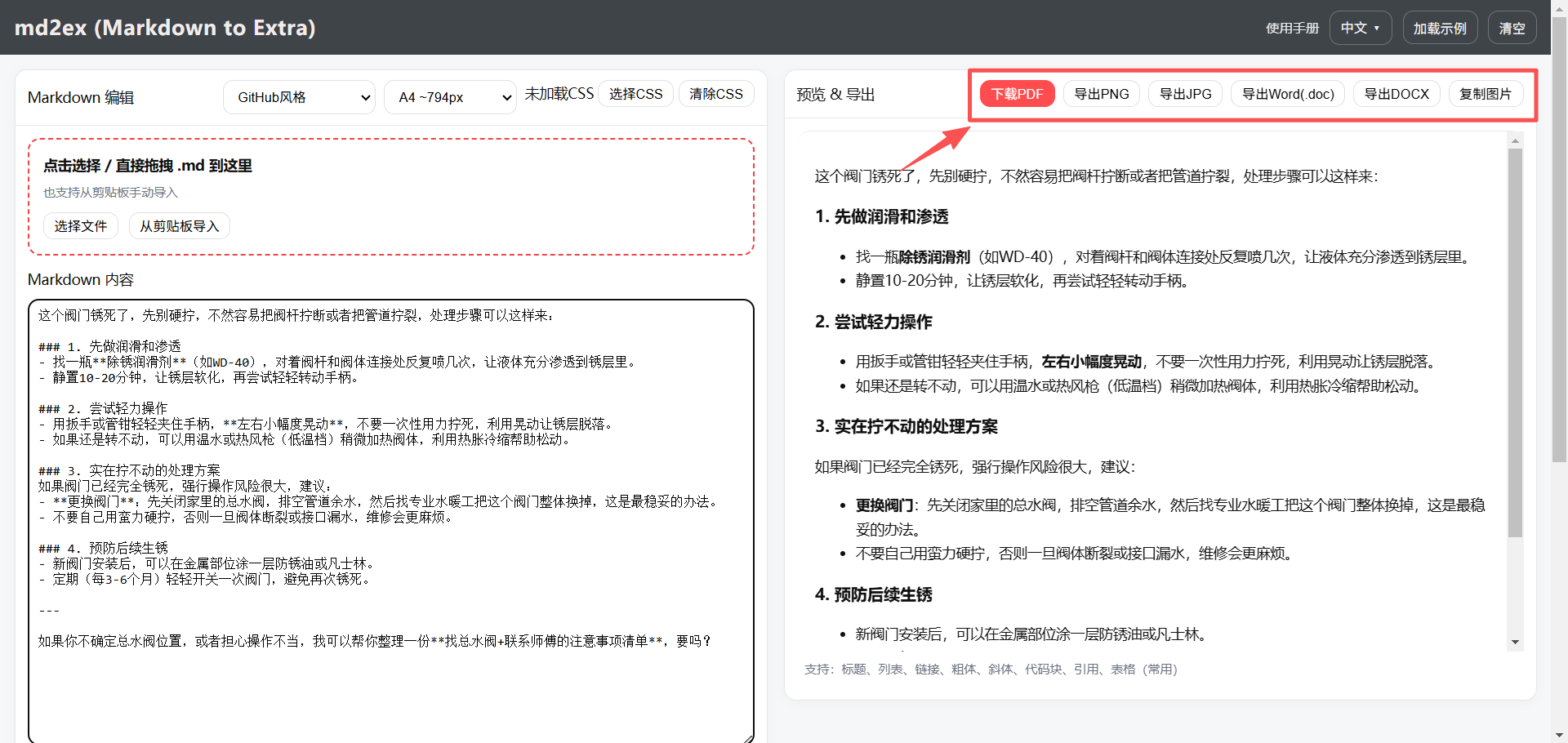Click the red 下载PDF button
The height and width of the screenshot is (743, 1568).
coord(1017,94)
